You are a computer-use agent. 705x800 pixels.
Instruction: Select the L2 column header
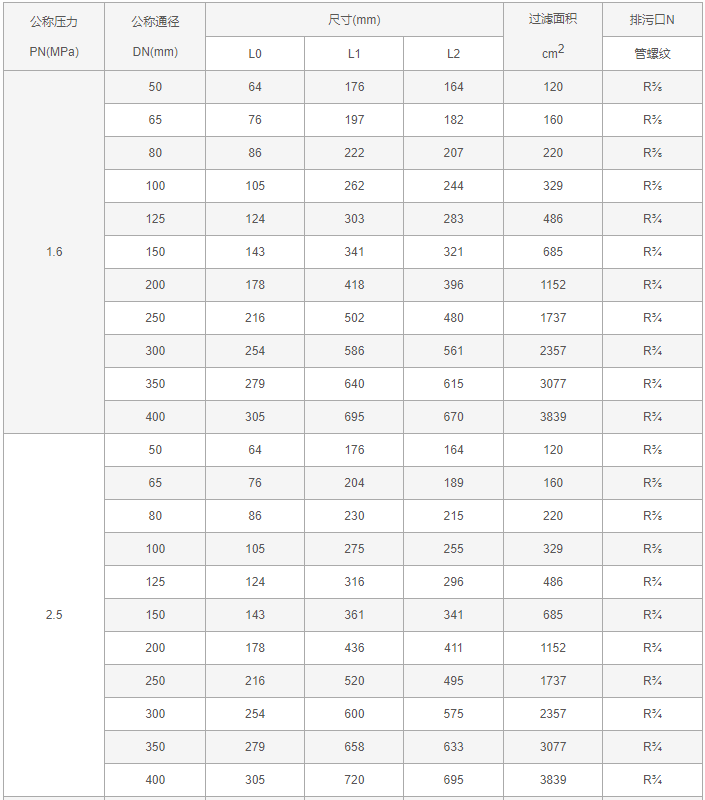click(x=454, y=54)
